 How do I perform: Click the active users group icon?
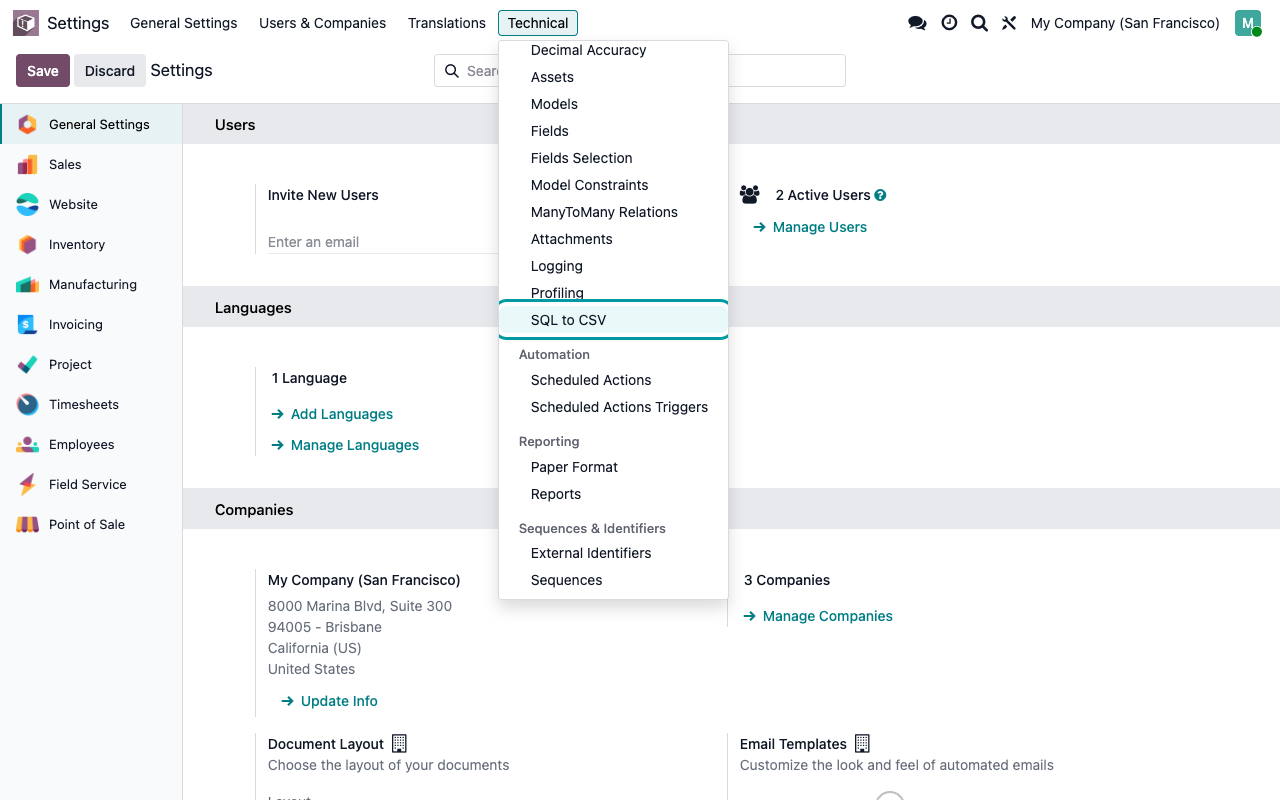point(750,194)
